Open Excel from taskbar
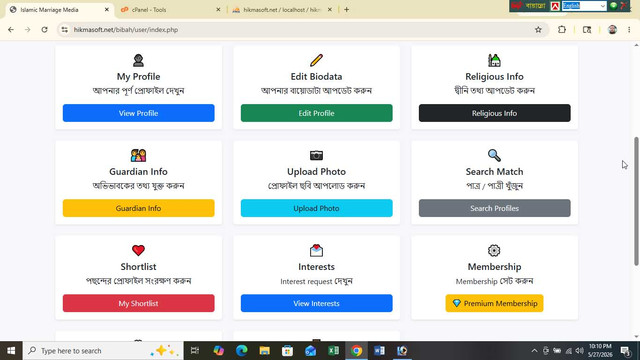 333,351
